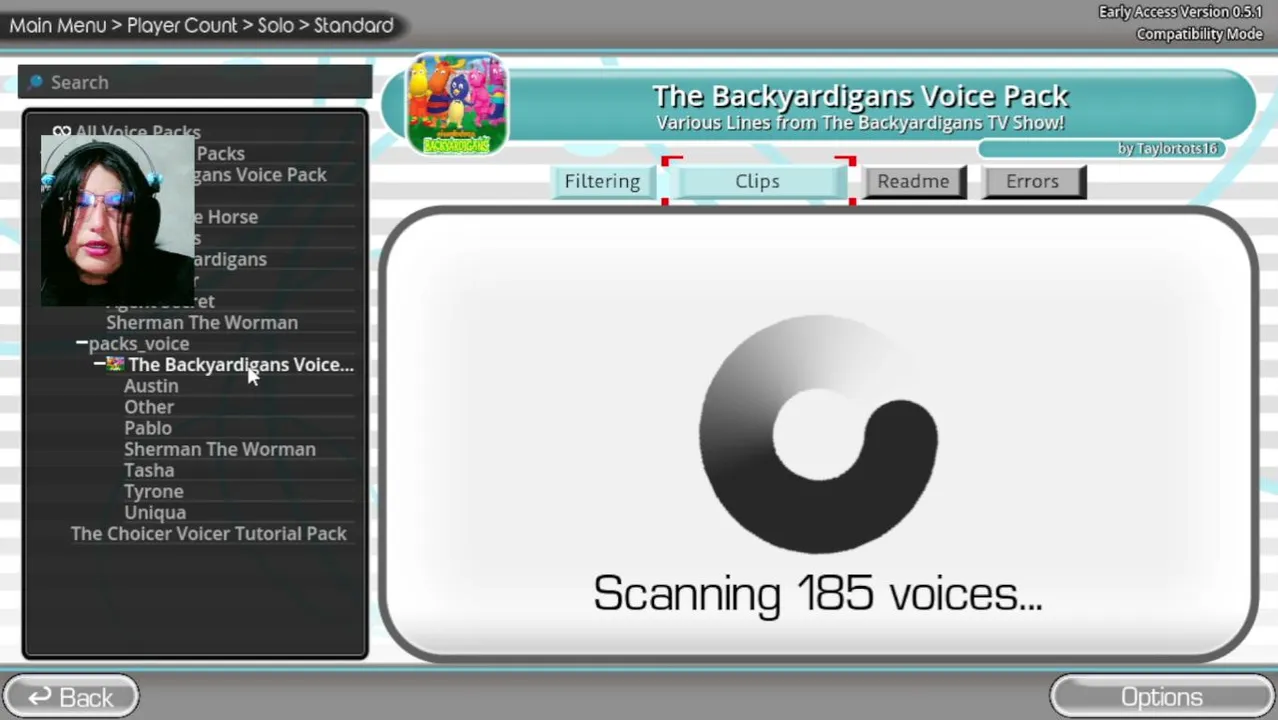Screen dimensions: 1278x720
Task: Click the infinity icon beside All Voice Packs
Action: tap(61, 131)
